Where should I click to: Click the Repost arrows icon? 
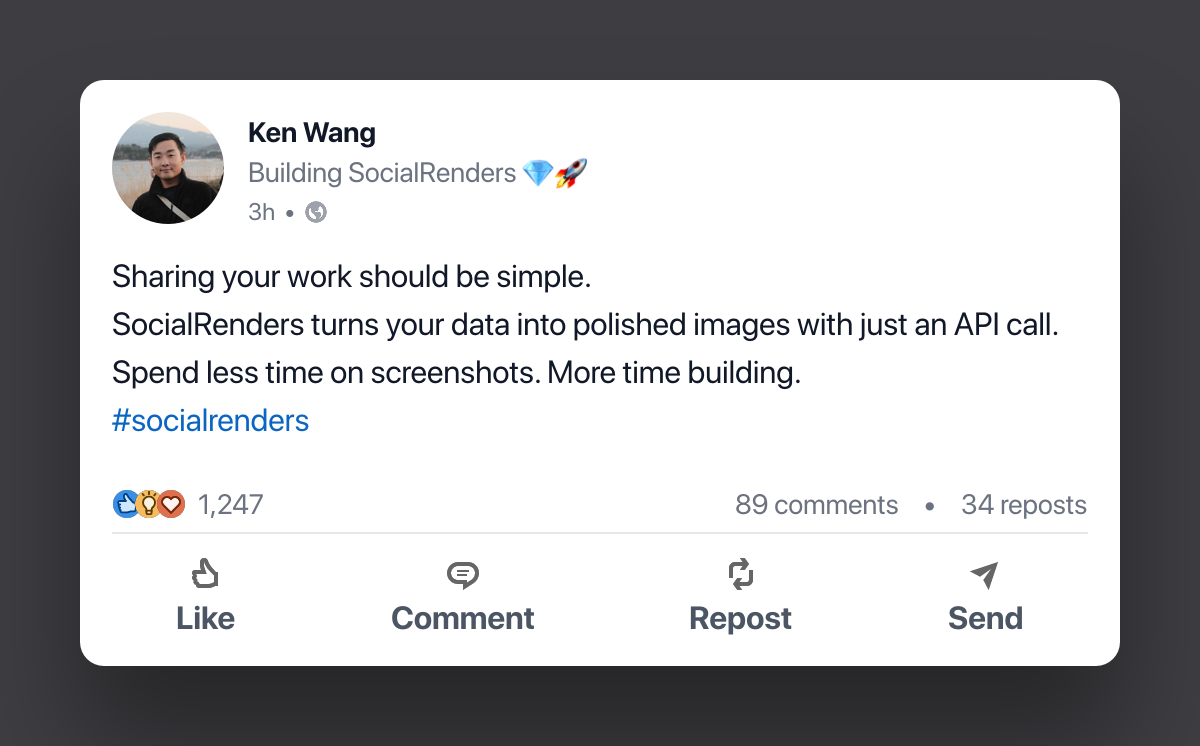click(740, 573)
